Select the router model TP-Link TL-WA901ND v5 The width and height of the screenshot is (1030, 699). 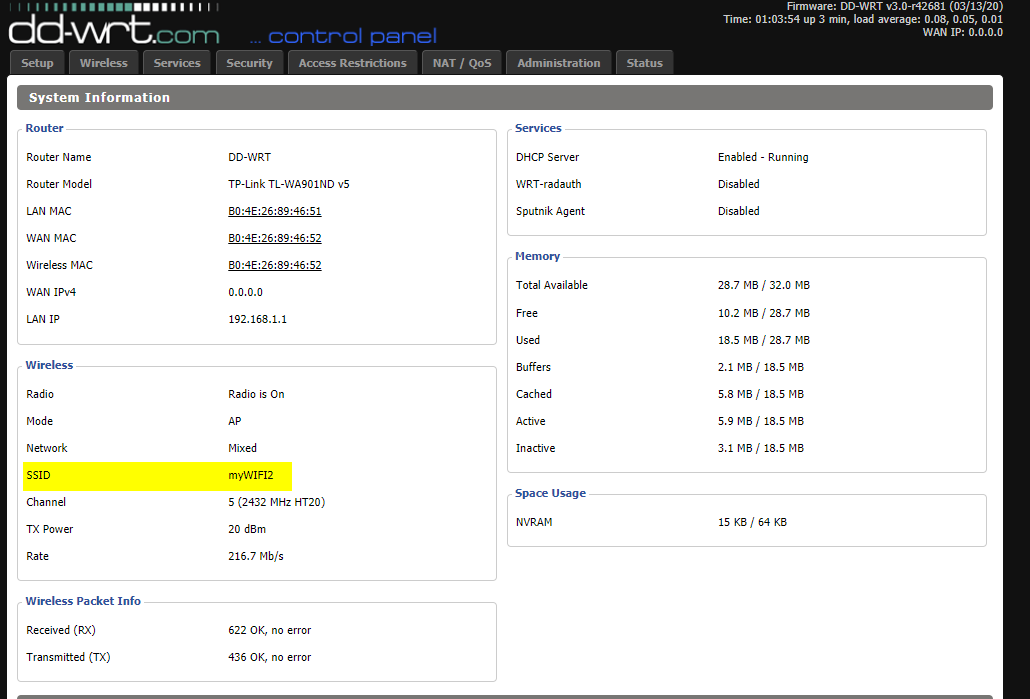(289, 184)
